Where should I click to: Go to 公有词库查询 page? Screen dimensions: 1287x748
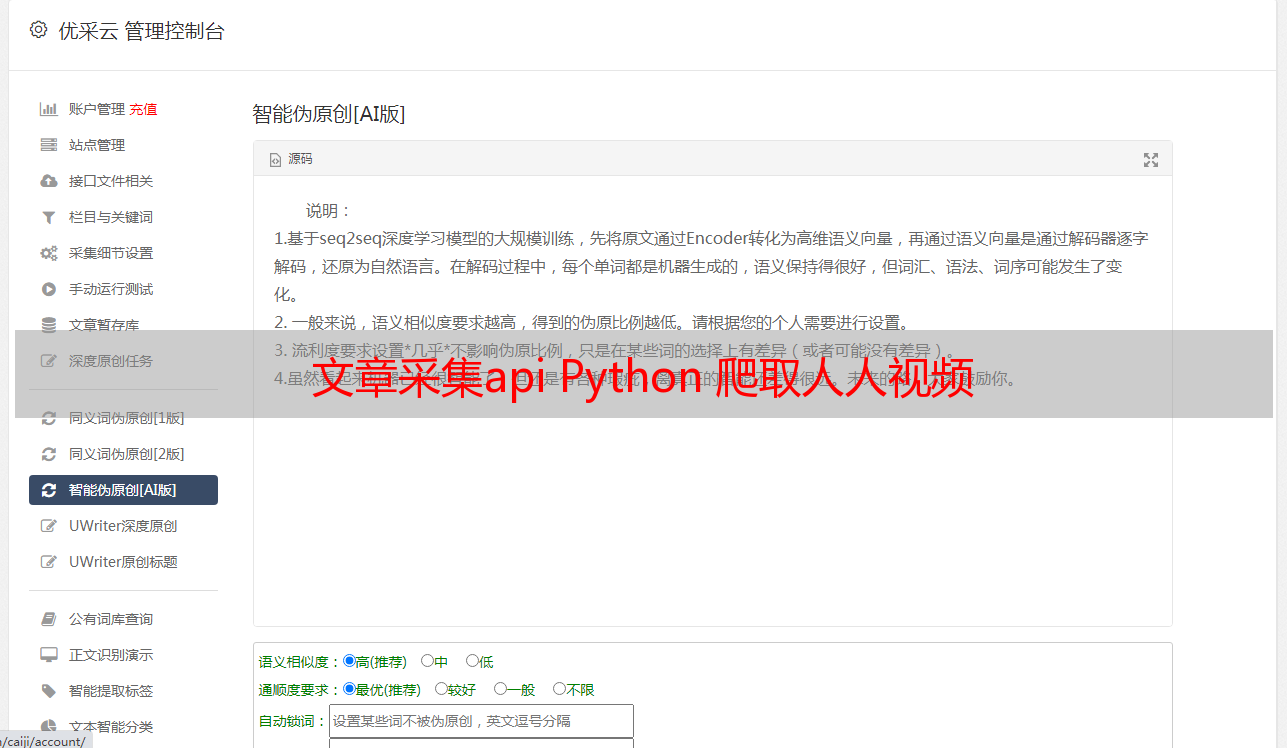click(x=111, y=619)
